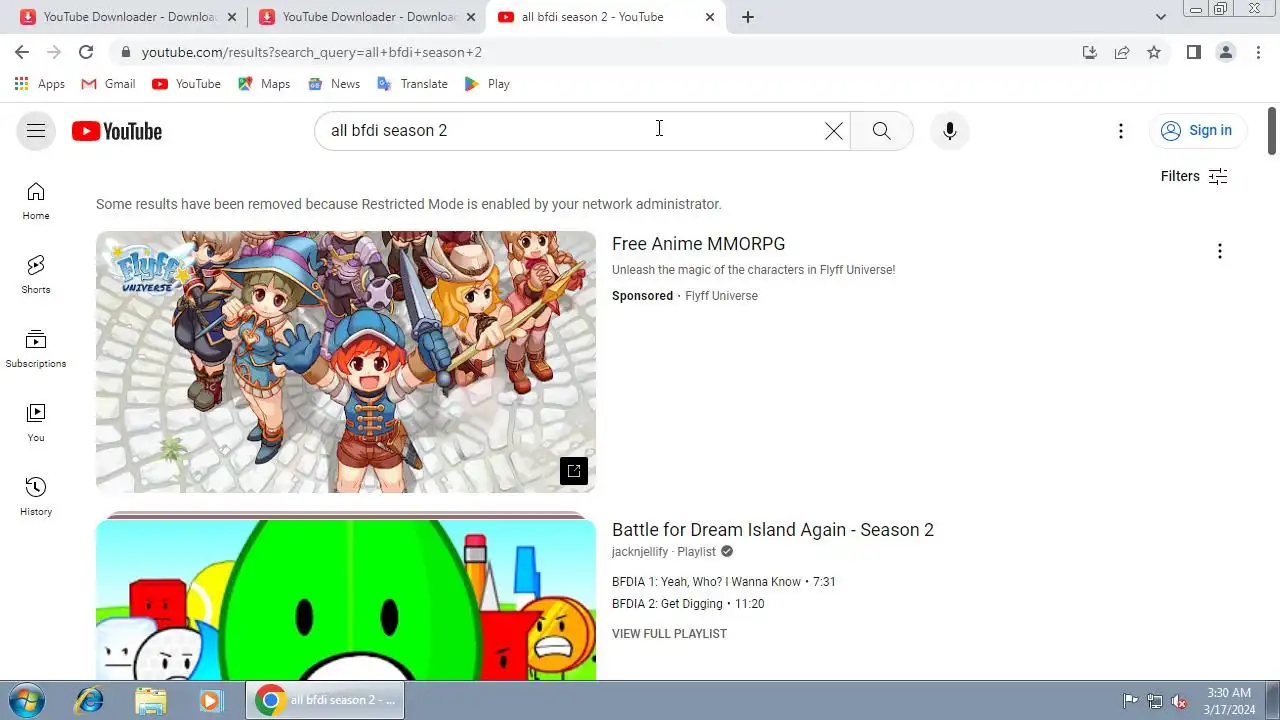The height and width of the screenshot is (720, 1280).
Task: Go back with the browser back arrow
Action: click(22, 52)
